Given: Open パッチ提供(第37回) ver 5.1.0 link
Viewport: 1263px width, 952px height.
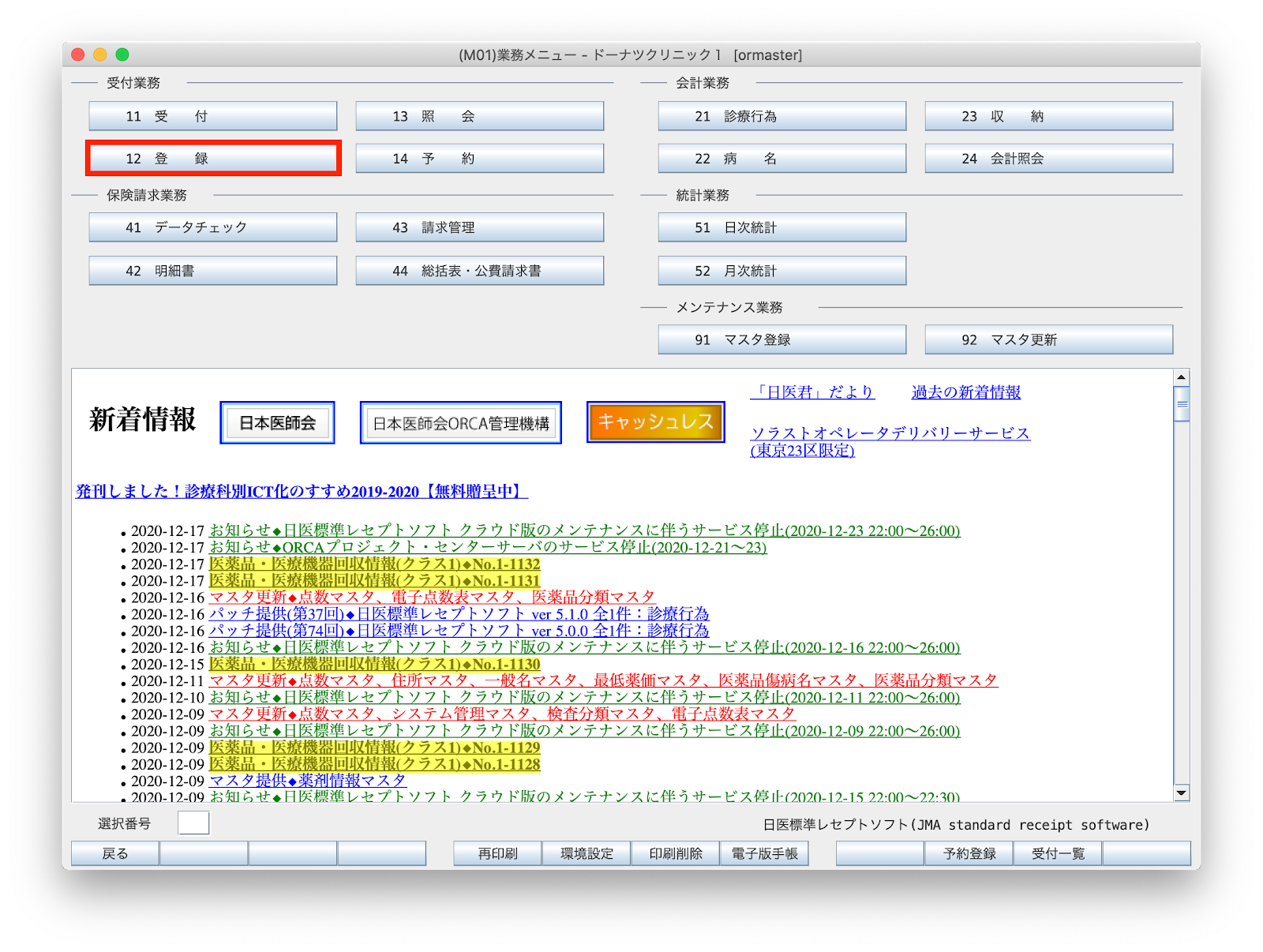Looking at the screenshot, I should (x=459, y=613).
